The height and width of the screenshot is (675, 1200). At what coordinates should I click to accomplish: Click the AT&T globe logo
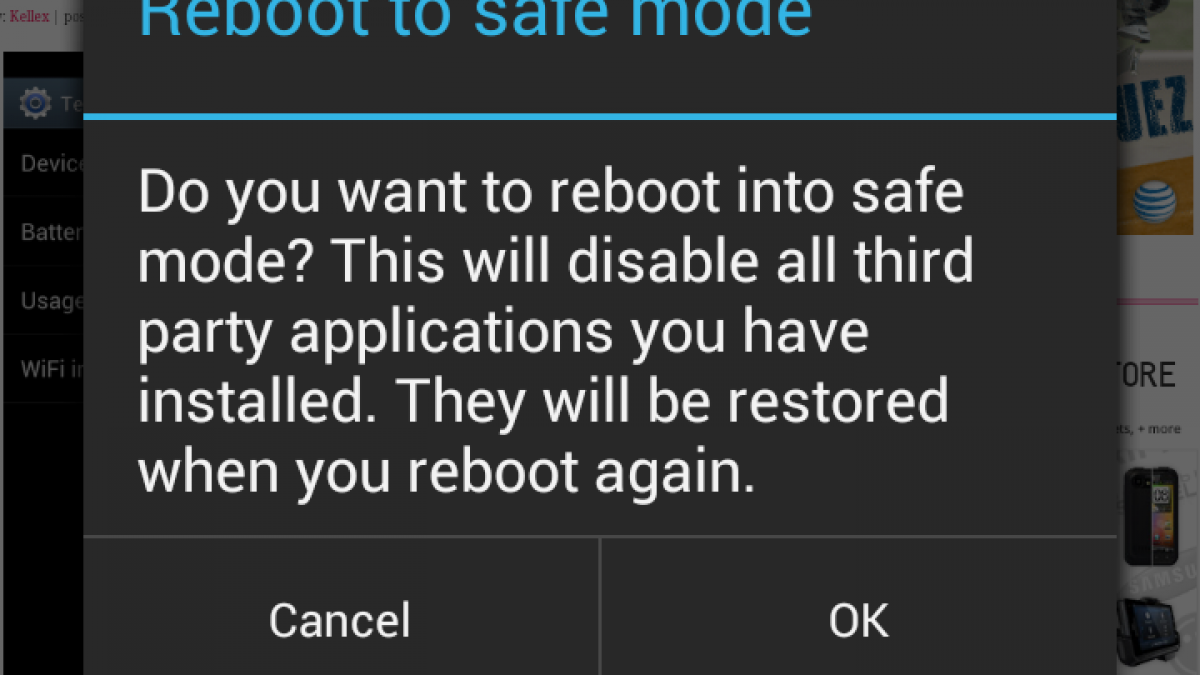1155,202
